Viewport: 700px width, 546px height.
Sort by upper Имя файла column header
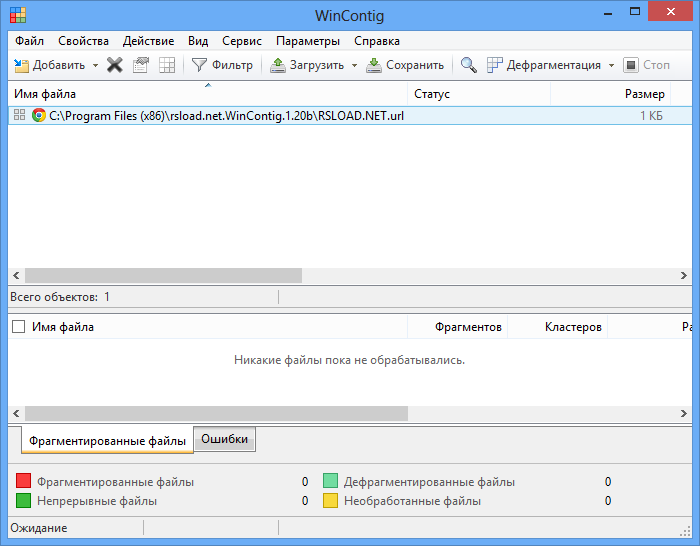pyautogui.click(x=208, y=94)
